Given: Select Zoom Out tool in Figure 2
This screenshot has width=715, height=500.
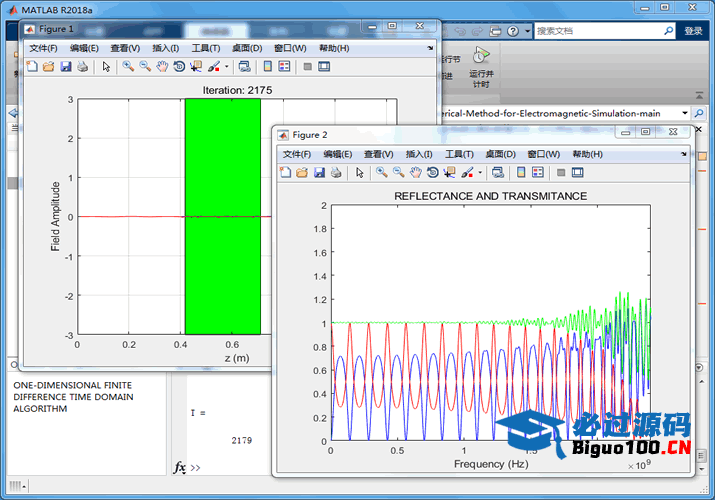Looking at the screenshot, I should point(399,172).
